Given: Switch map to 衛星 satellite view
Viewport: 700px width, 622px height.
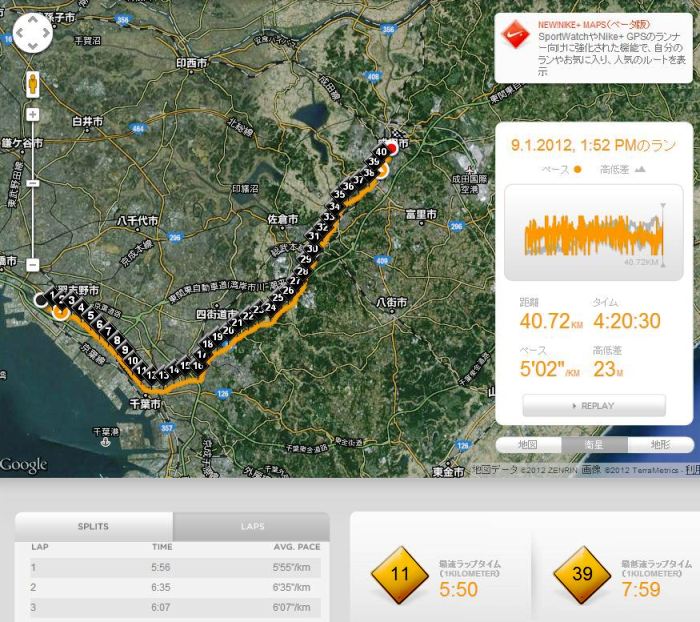Looking at the screenshot, I should 594,444.
